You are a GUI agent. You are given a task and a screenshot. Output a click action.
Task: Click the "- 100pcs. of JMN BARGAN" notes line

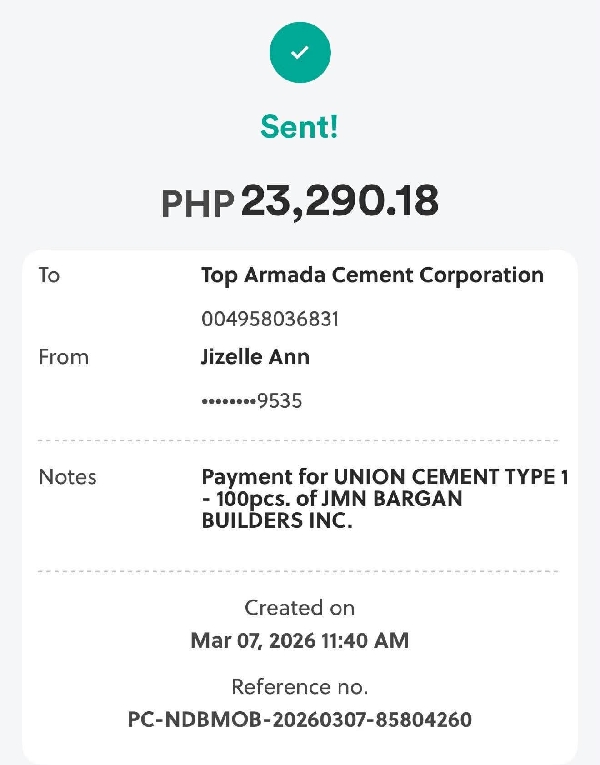coord(331,499)
